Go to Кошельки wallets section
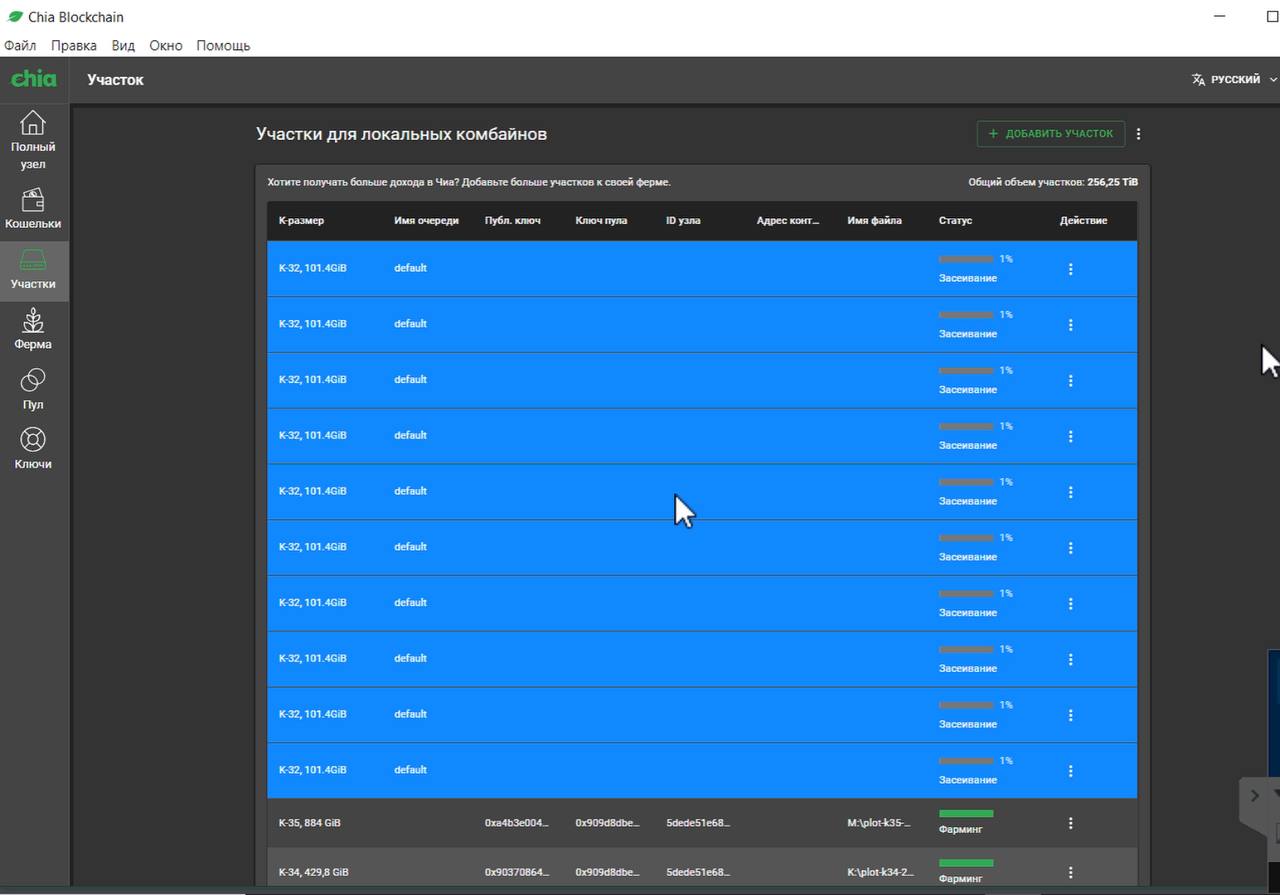 34,209
